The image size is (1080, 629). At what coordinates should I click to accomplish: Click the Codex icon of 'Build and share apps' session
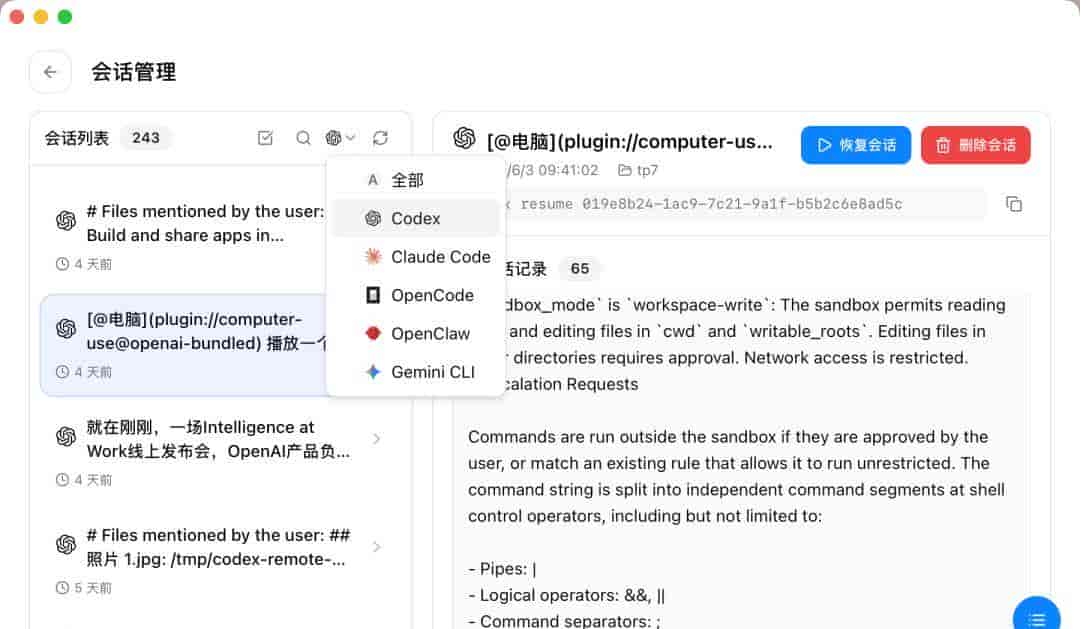click(x=65, y=220)
